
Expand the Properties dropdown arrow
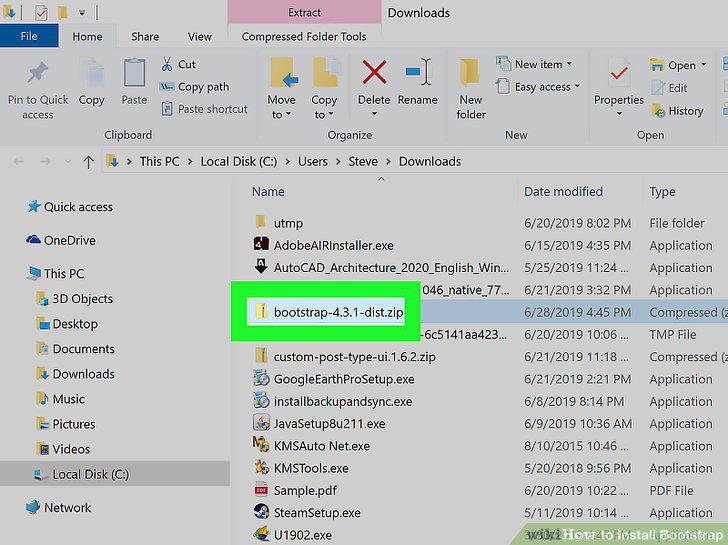pyautogui.click(x=619, y=113)
